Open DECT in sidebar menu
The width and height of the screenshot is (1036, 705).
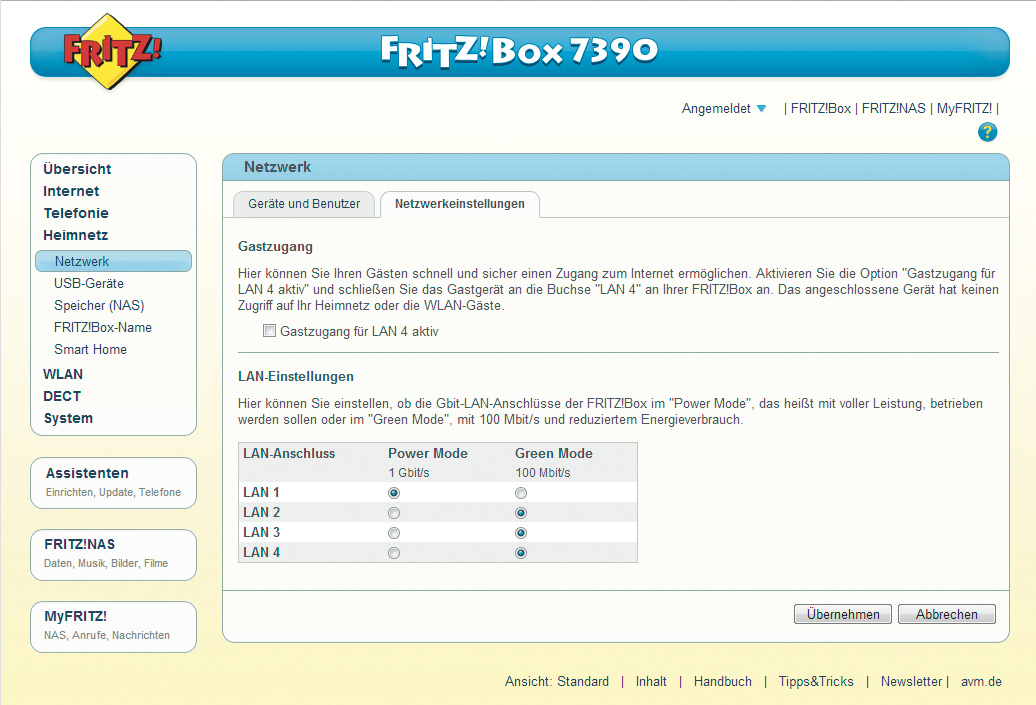pos(62,396)
